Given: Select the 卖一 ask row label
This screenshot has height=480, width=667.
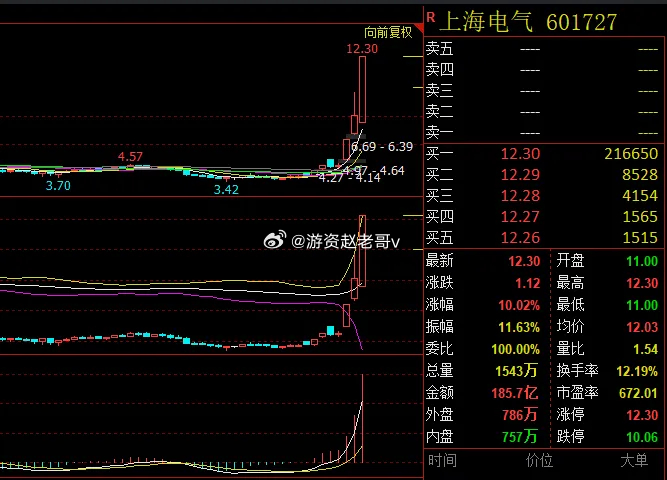Looking at the screenshot, I should click(439, 133).
